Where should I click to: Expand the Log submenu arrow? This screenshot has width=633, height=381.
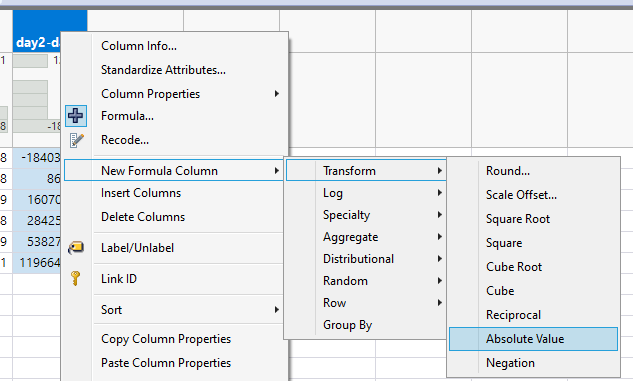tap(439, 193)
